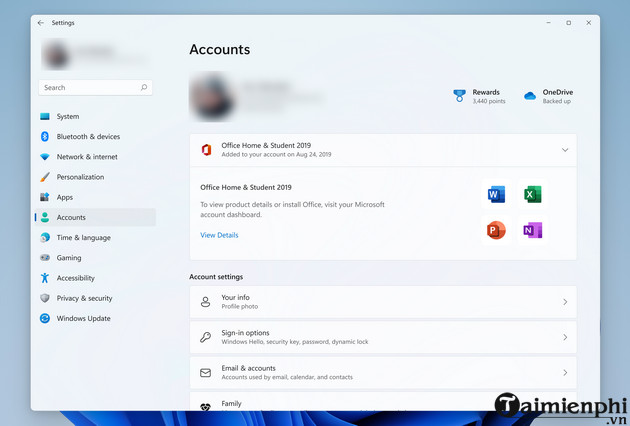Go to Bluetooth & devices
The width and height of the screenshot is (630, 426).
[x=88, y=136]
